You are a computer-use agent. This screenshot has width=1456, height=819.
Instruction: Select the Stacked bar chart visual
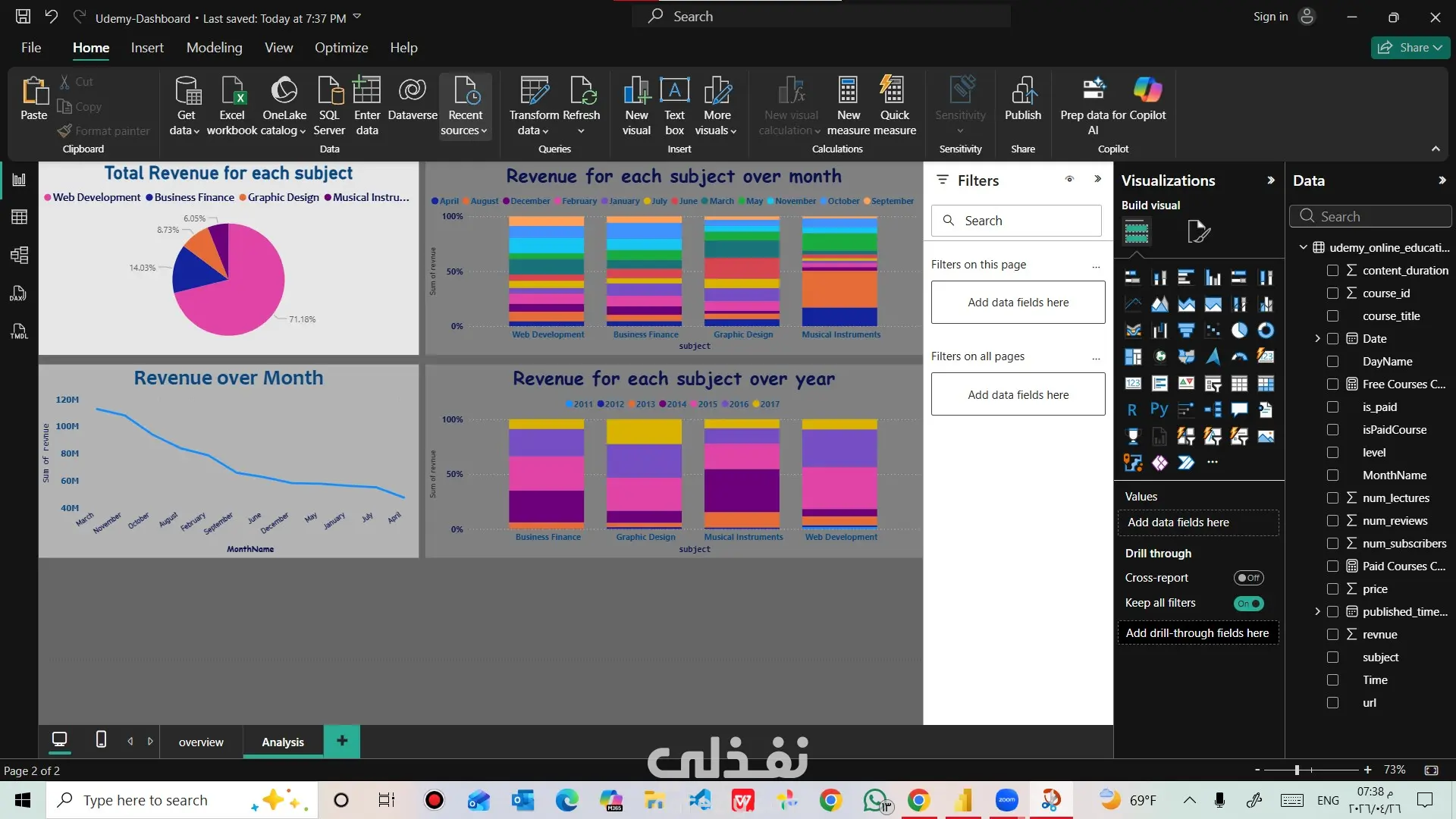click(x=1133, y=278)
